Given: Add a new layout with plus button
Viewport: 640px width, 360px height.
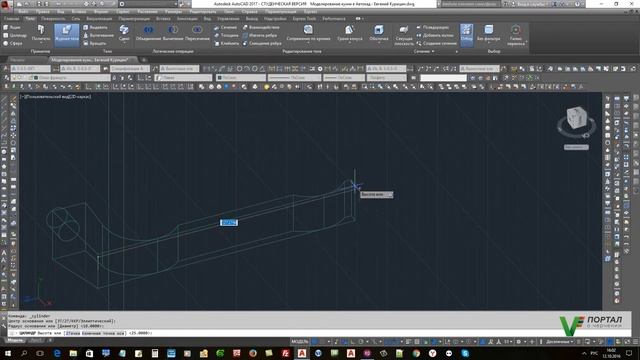Looking at the screenshot, I should coord(51,340).
